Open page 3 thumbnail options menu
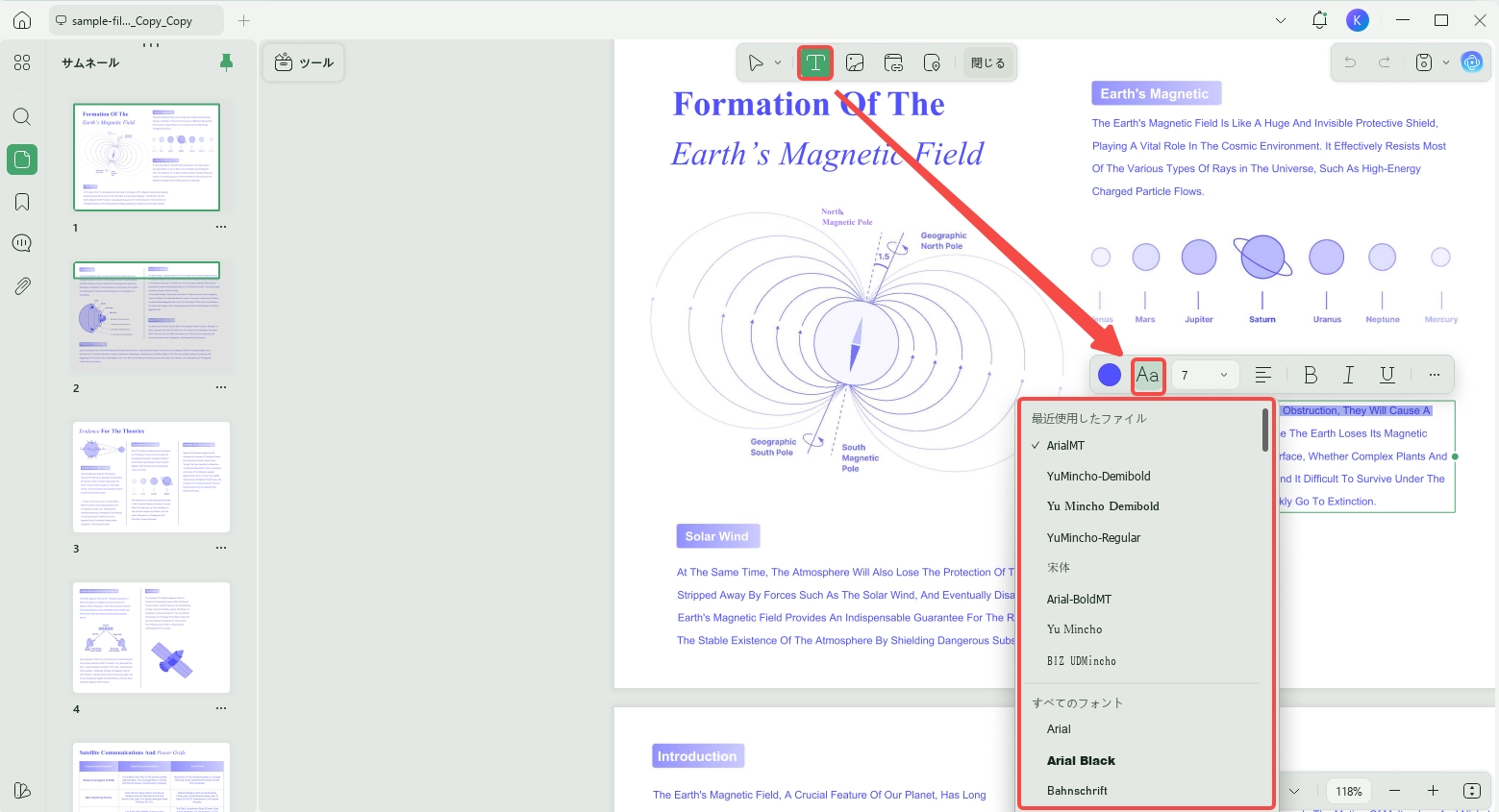The image size is (1499, 812). [x=221, y=549]
